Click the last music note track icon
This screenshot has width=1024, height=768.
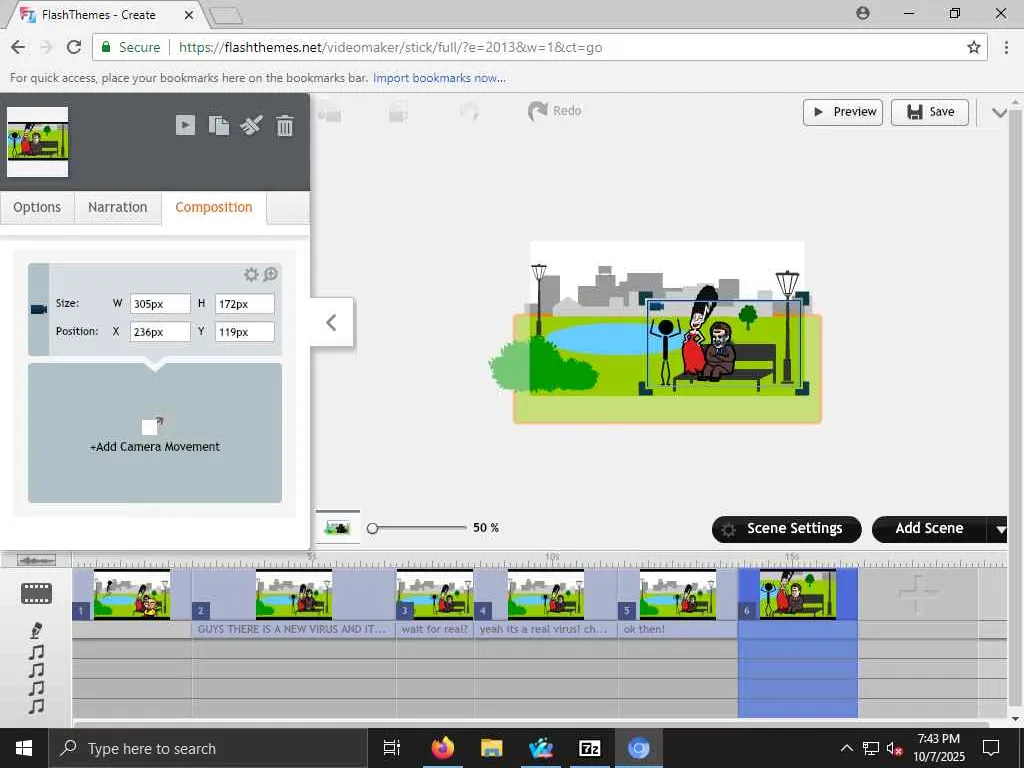[x=37, y=706]
